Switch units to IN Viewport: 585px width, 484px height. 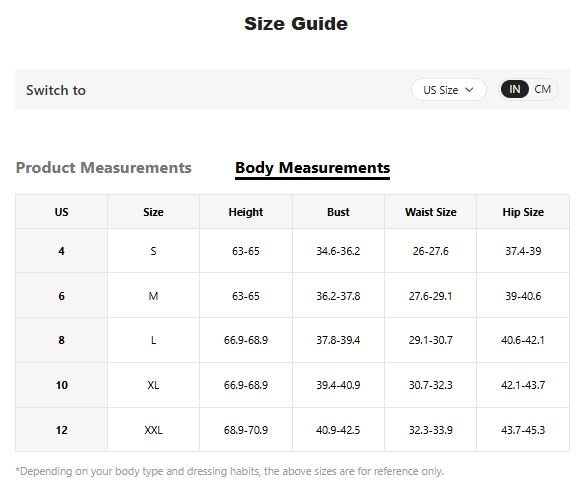tap(514, 90)
